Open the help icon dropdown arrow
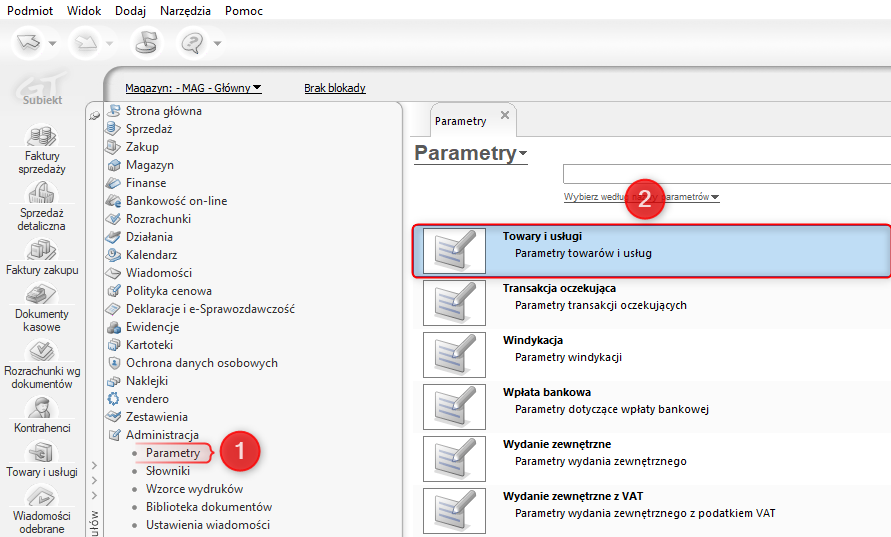This screenshot has width=891, height=537. click(217, 43)
